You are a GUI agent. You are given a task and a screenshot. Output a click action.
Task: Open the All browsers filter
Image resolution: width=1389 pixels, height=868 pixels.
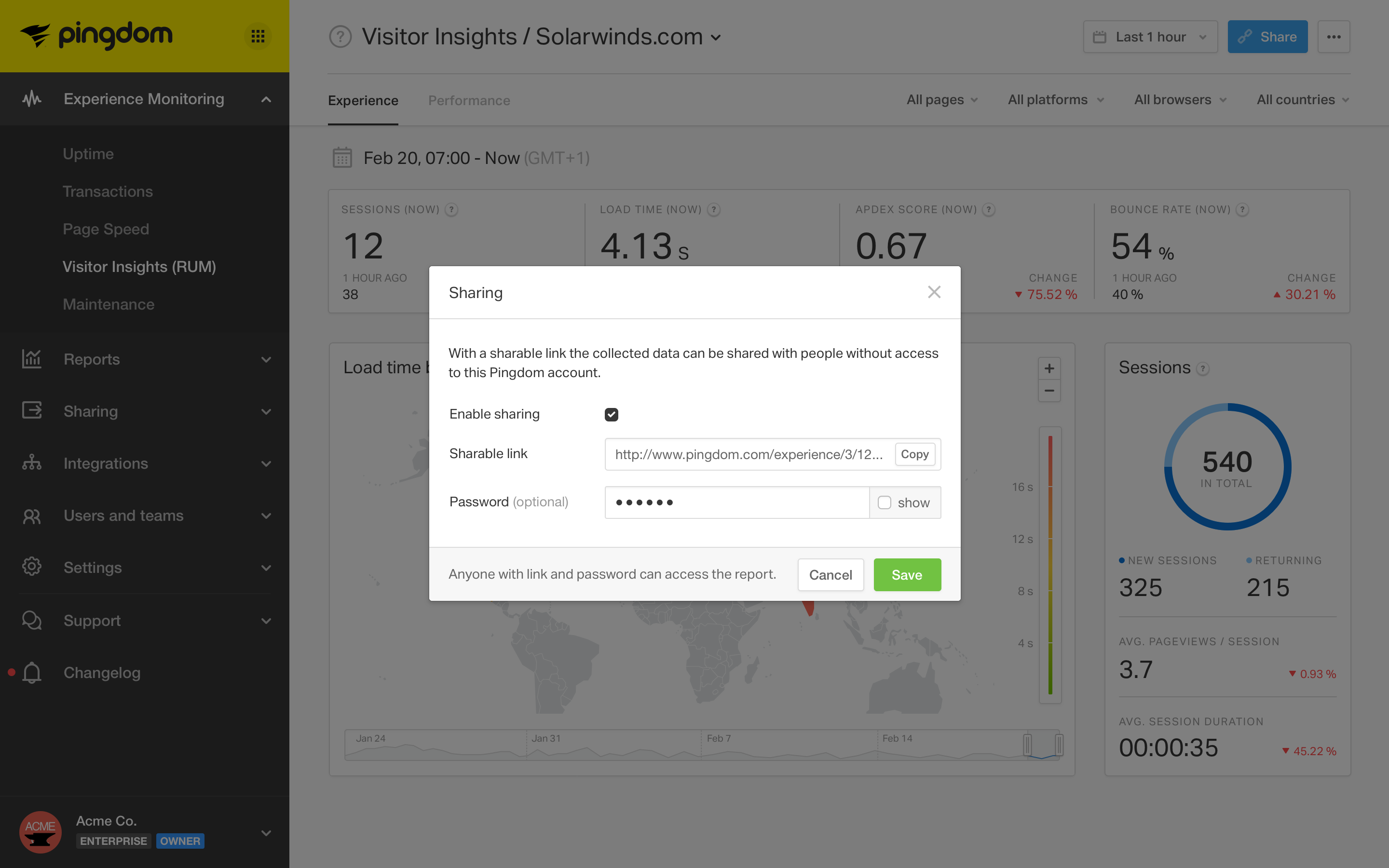pos(1181,100)
